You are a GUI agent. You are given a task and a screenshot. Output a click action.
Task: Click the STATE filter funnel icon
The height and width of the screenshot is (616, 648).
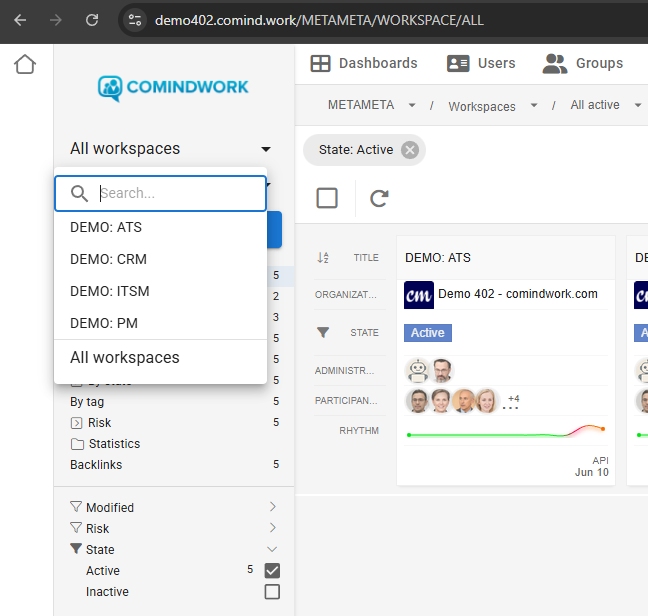point(323,332)
